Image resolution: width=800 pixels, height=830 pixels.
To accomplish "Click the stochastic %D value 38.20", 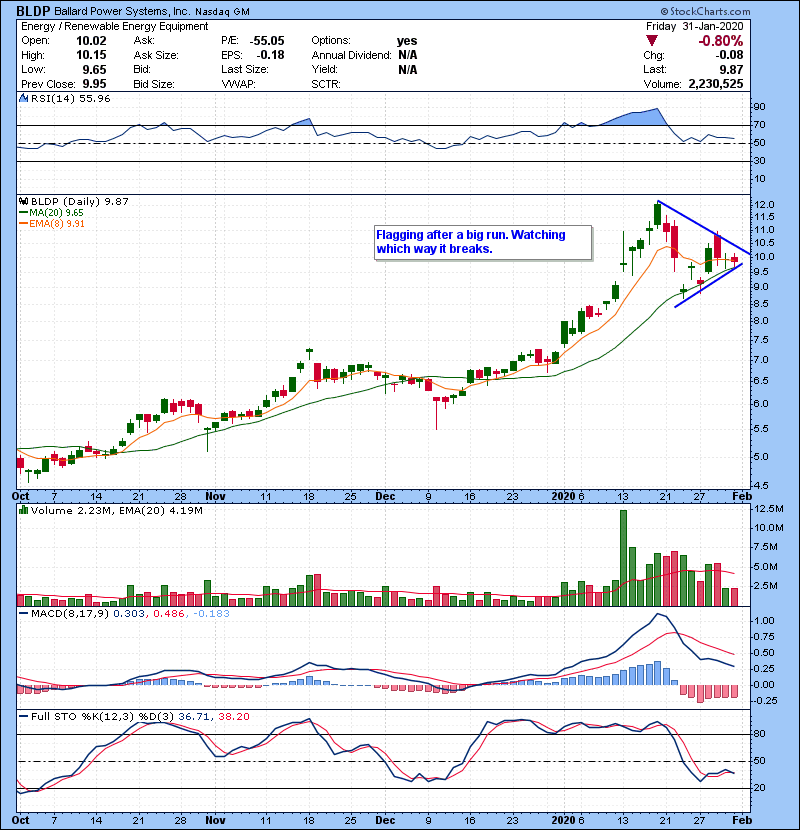I will coord(233,717).
